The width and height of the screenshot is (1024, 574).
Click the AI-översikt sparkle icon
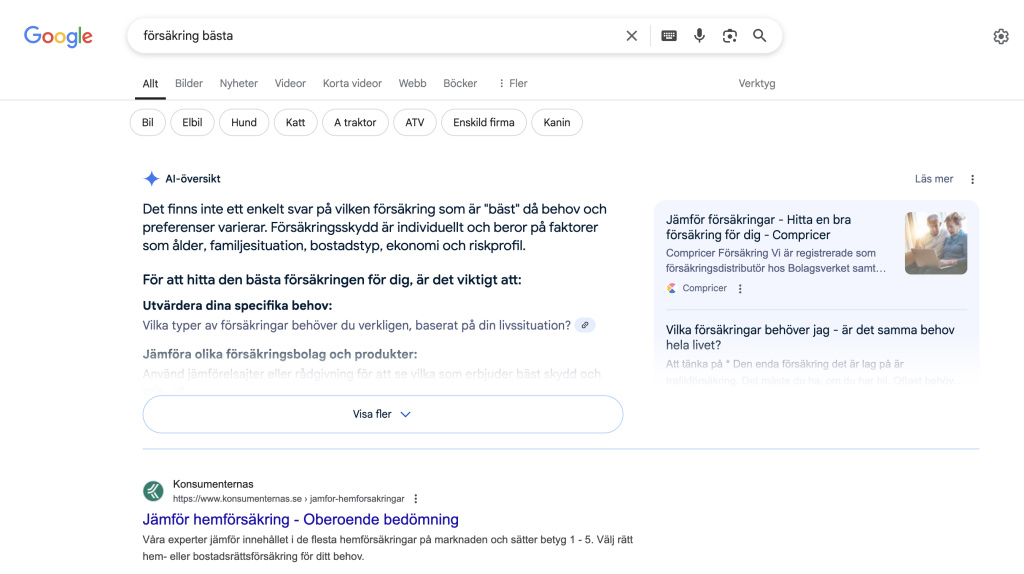152,179
